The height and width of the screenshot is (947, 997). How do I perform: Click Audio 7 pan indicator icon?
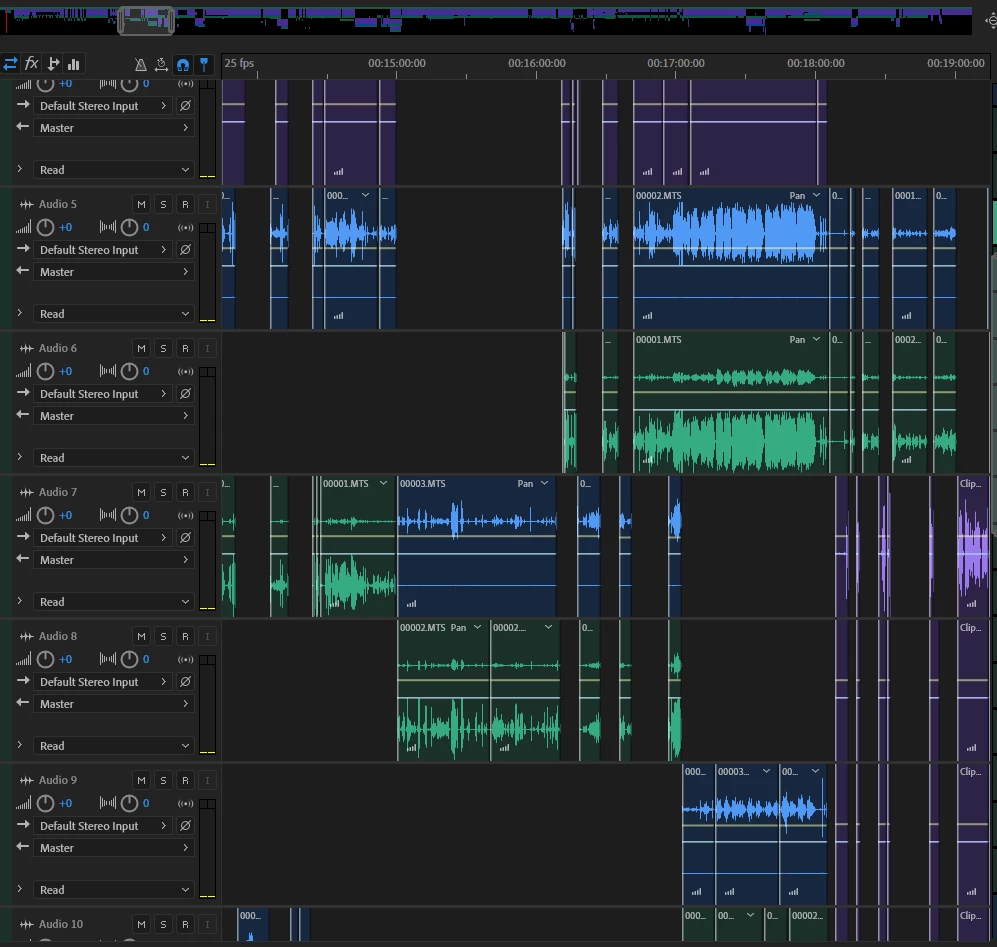click(108, 515)
